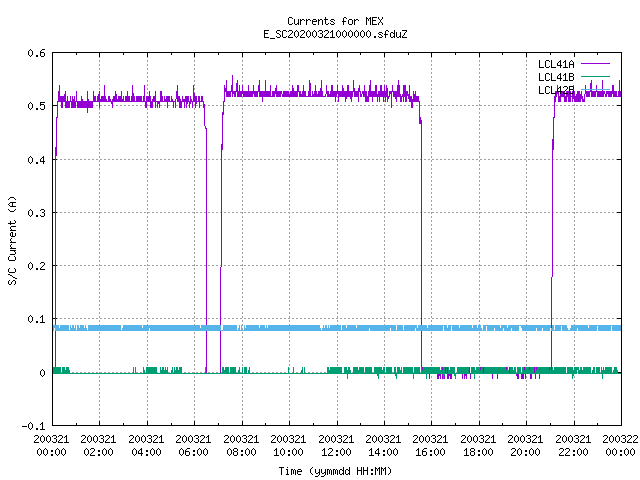This screenshot has width=640, height=480.
Task: Click the x-axis tick 200321 18:00
Action: pyautogui.click(x=478, y=446)
